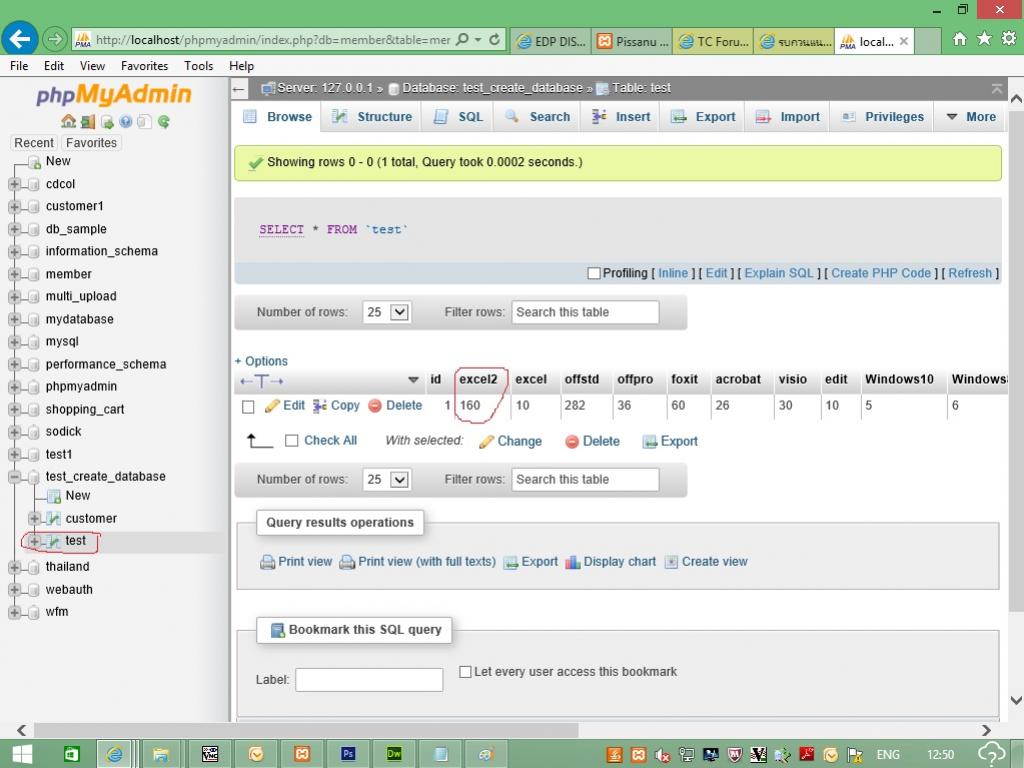
Task: Open column display options arrow near id
Action: pyautogui.click(x=413, y=380)
